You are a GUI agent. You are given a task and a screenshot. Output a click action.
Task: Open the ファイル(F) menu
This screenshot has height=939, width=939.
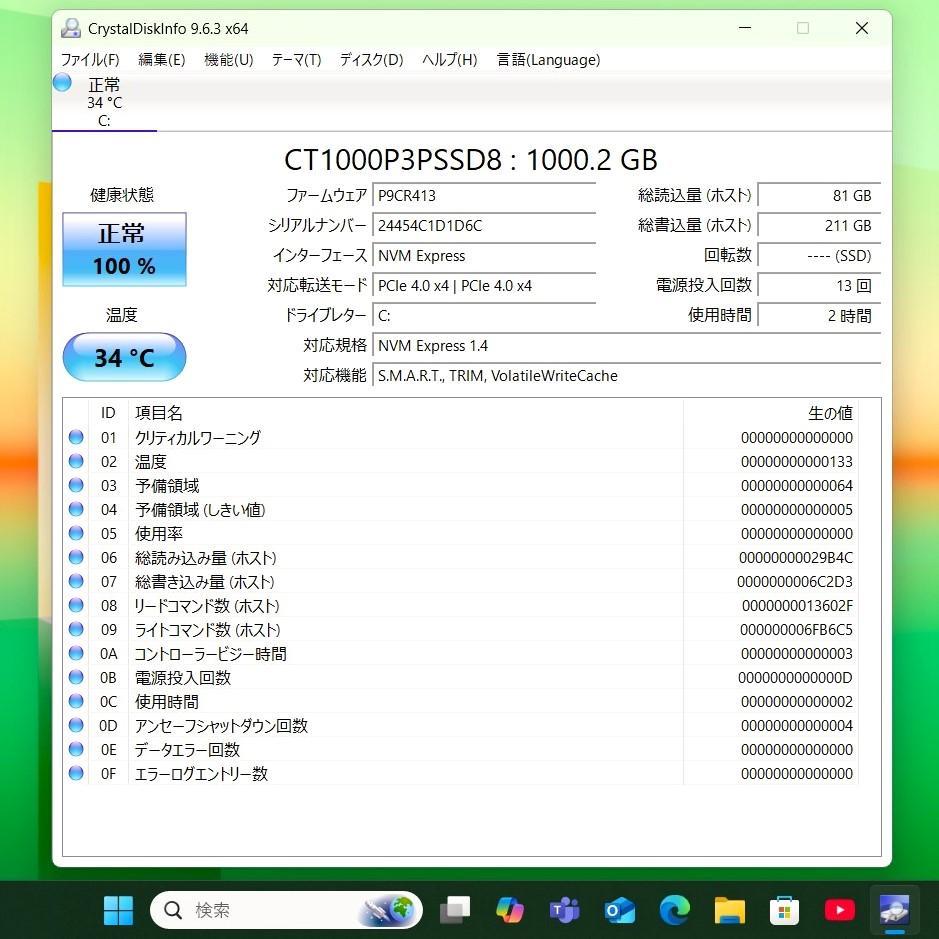point(90,60)
